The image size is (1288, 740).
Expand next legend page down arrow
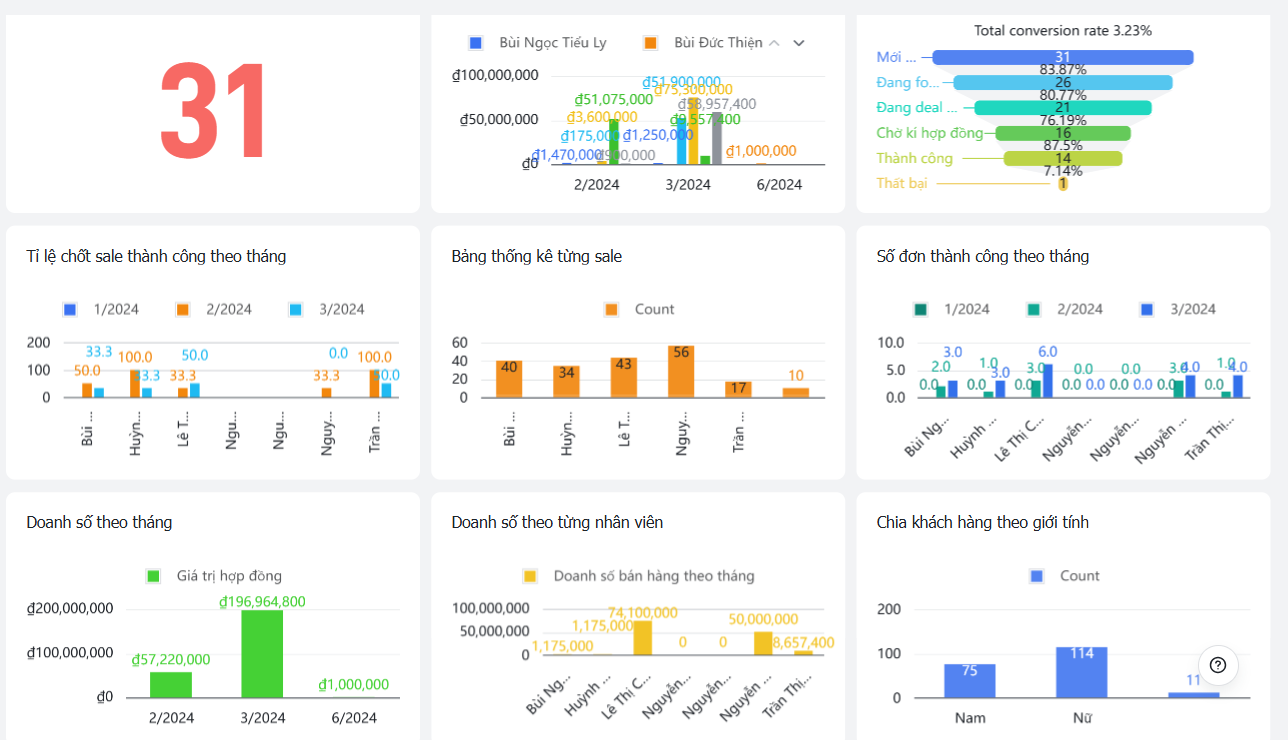799,43
